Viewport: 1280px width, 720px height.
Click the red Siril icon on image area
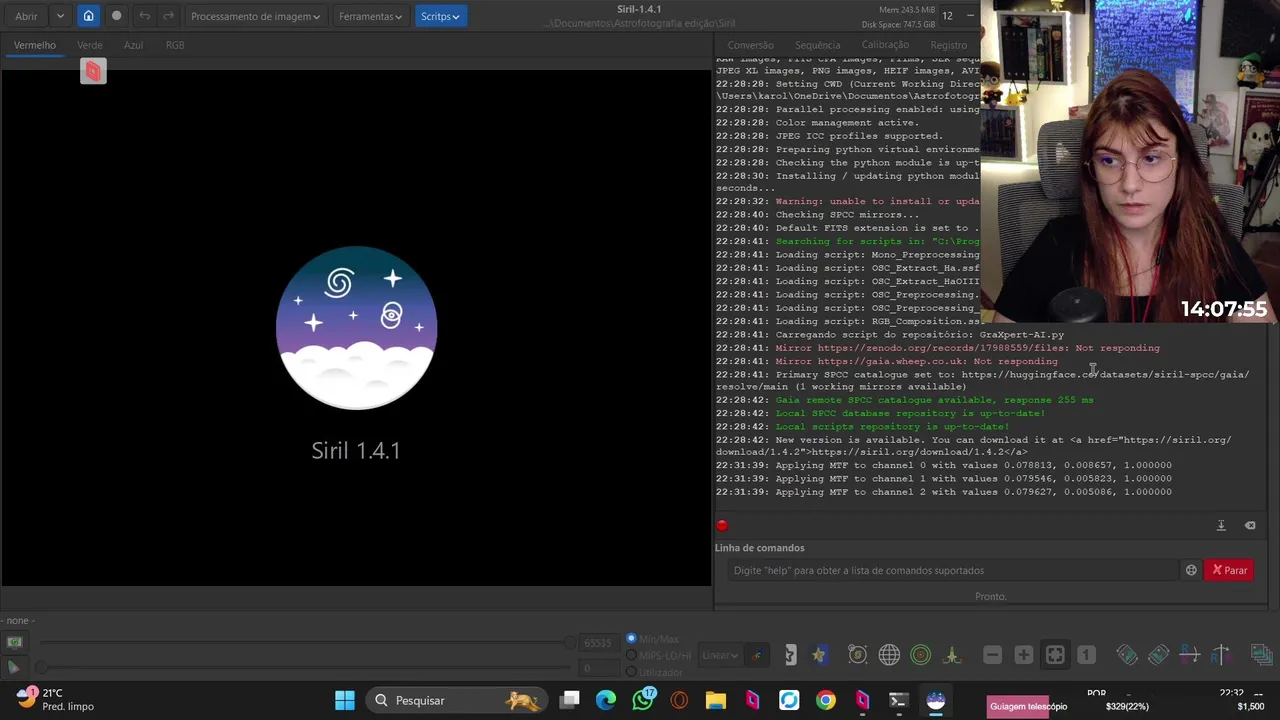pos(93,71)
